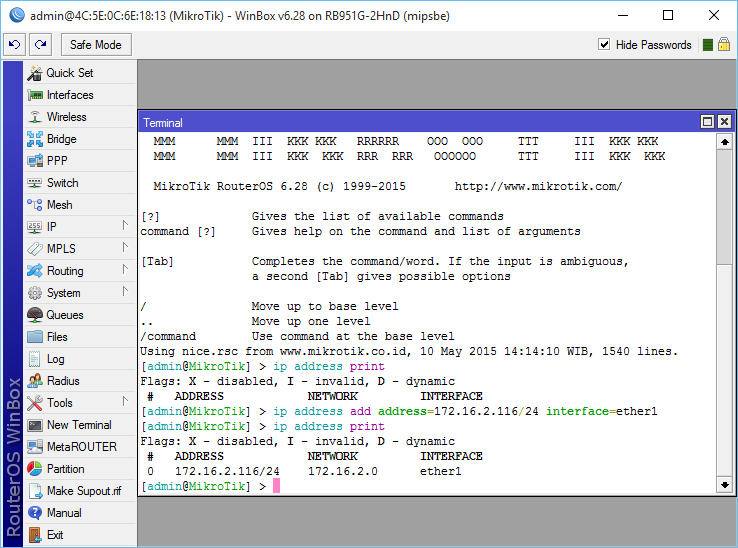Open the Interfaces icon in sidebar
This screenshot has width=738, height=548.
pyautogui.click(x=35, y=95)
